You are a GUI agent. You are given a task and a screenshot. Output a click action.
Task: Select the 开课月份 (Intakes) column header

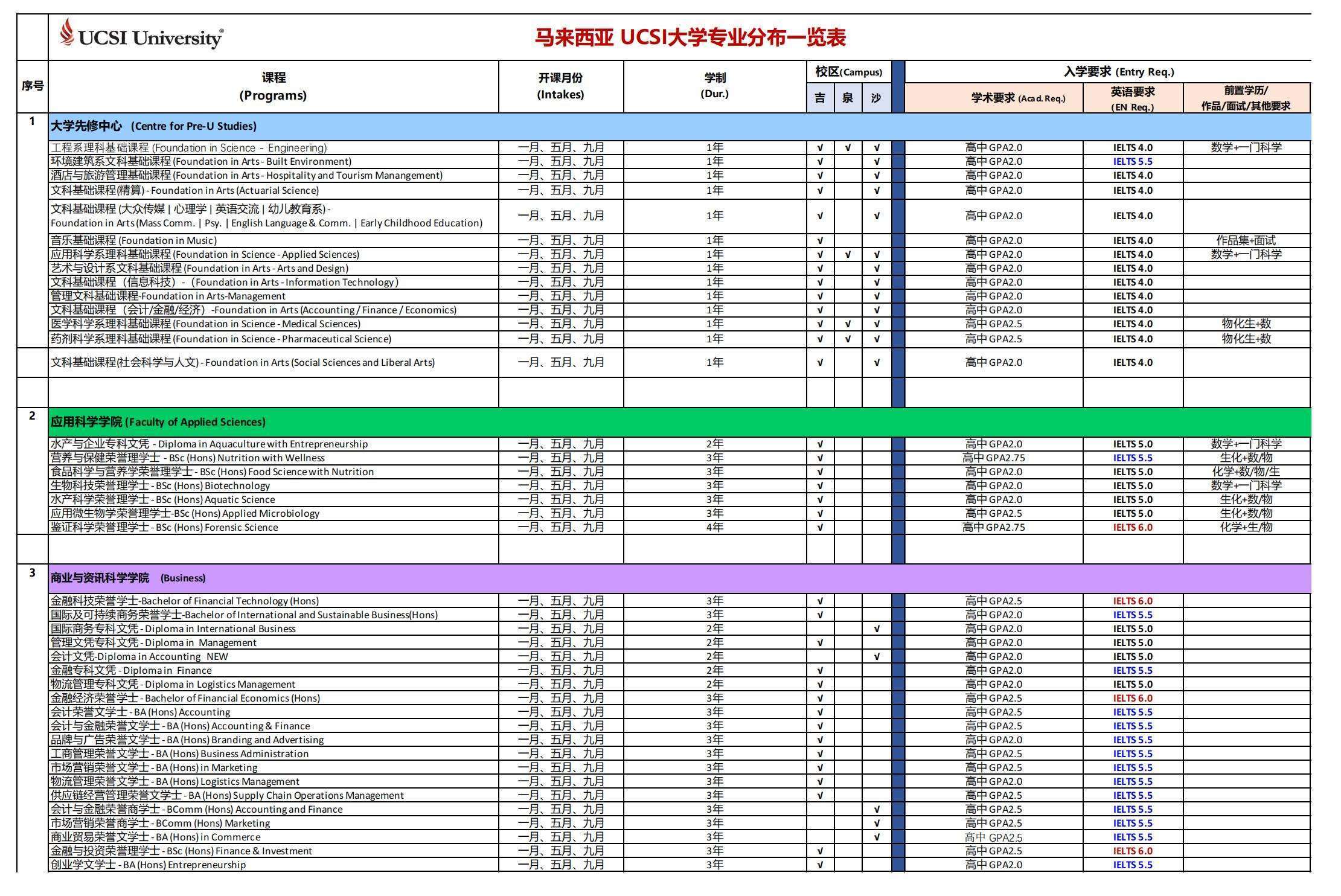[560, 86]
